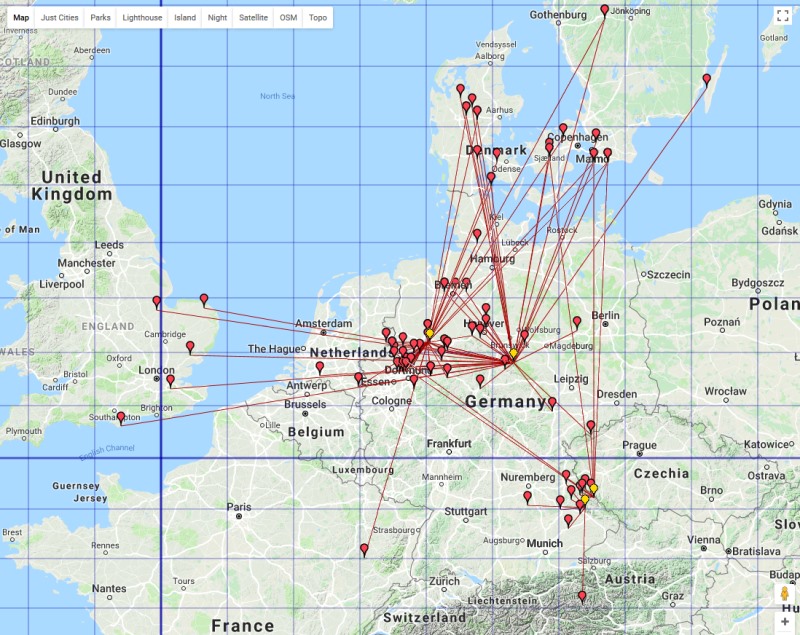
Task: Click the red marker near Leipzig
Action: point(552,402)
